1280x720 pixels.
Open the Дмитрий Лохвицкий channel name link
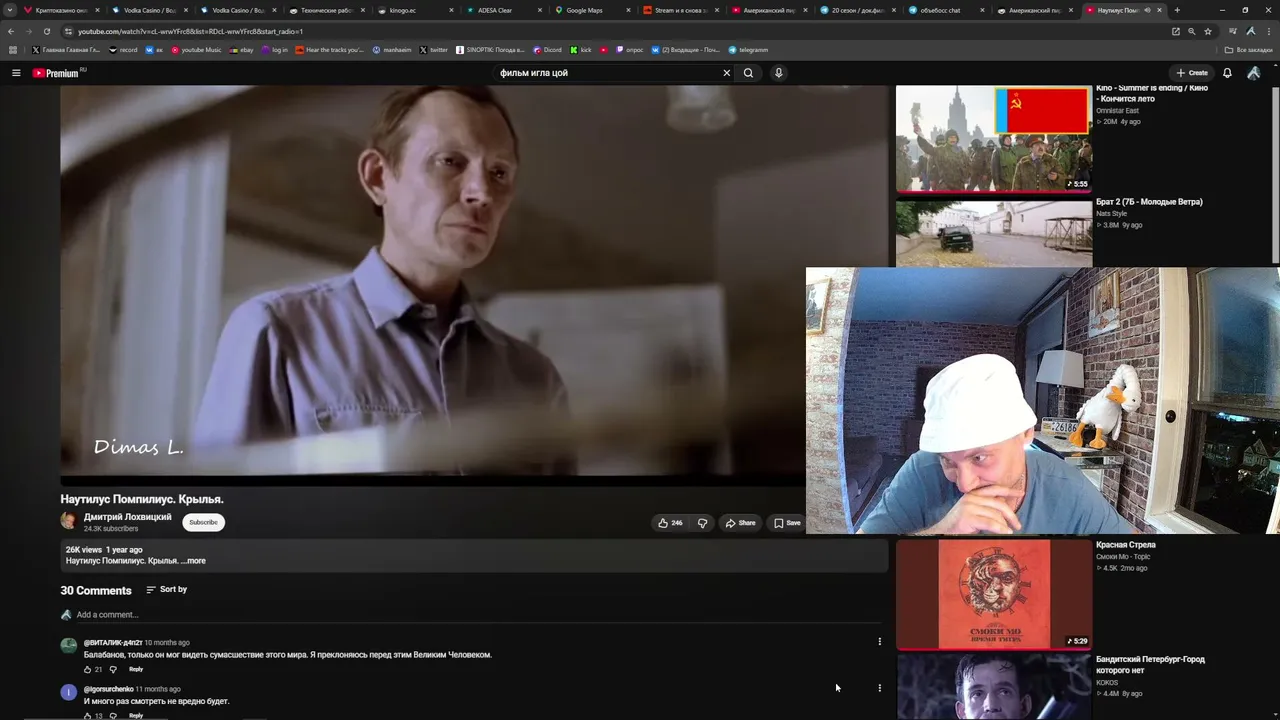[127, 517]
